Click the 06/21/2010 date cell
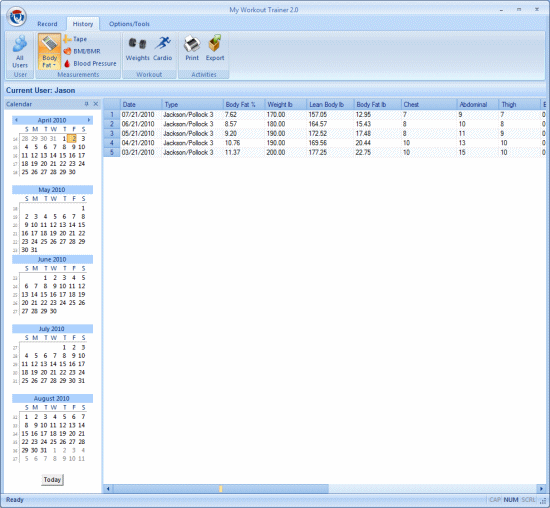 pos(141,124)
